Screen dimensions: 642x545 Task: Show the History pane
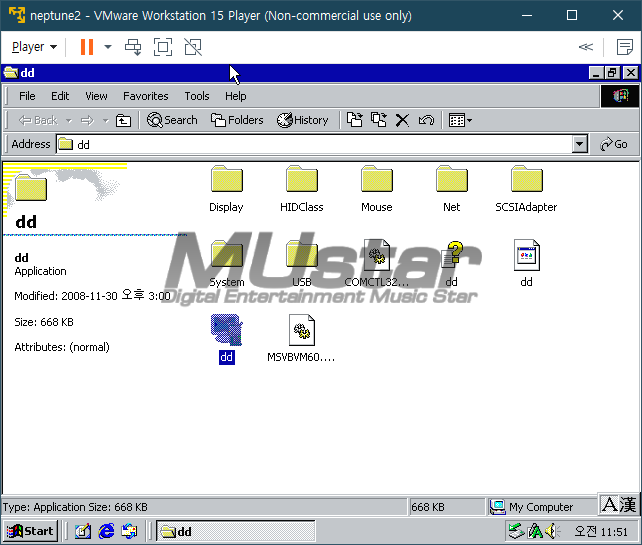click(x=303, y=120)
